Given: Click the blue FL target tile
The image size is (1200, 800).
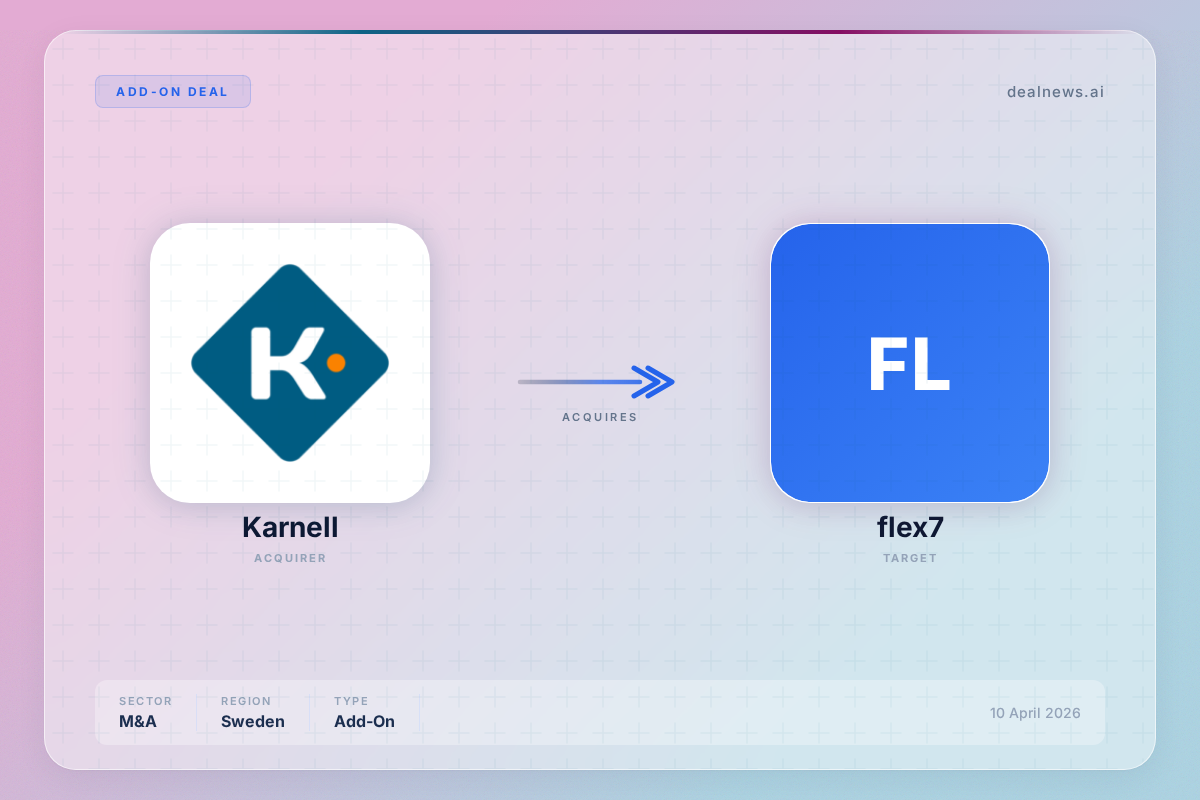Looking at the screenshot, I should [909, 363].
